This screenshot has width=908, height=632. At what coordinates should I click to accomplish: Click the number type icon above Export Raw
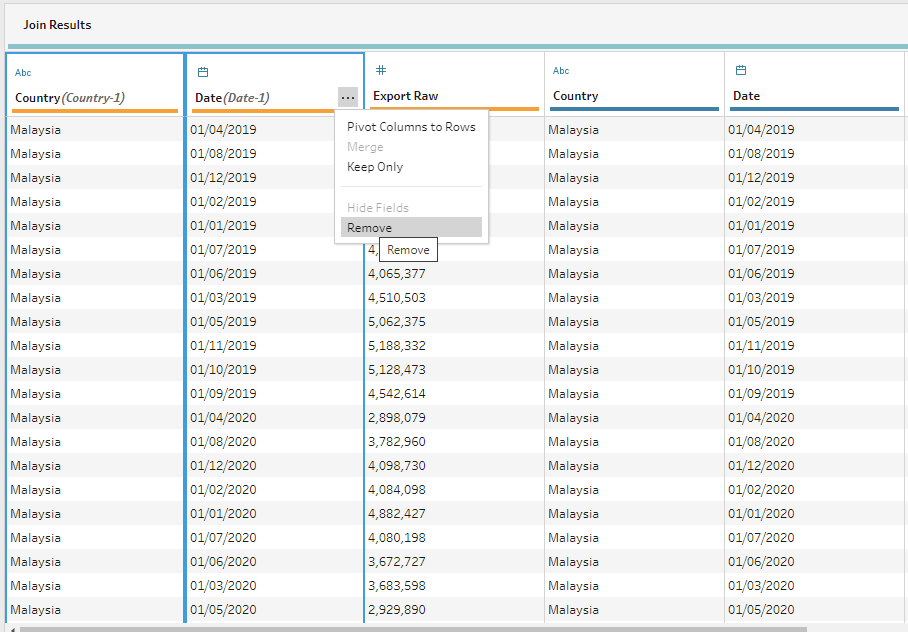(x=380, y=71)
